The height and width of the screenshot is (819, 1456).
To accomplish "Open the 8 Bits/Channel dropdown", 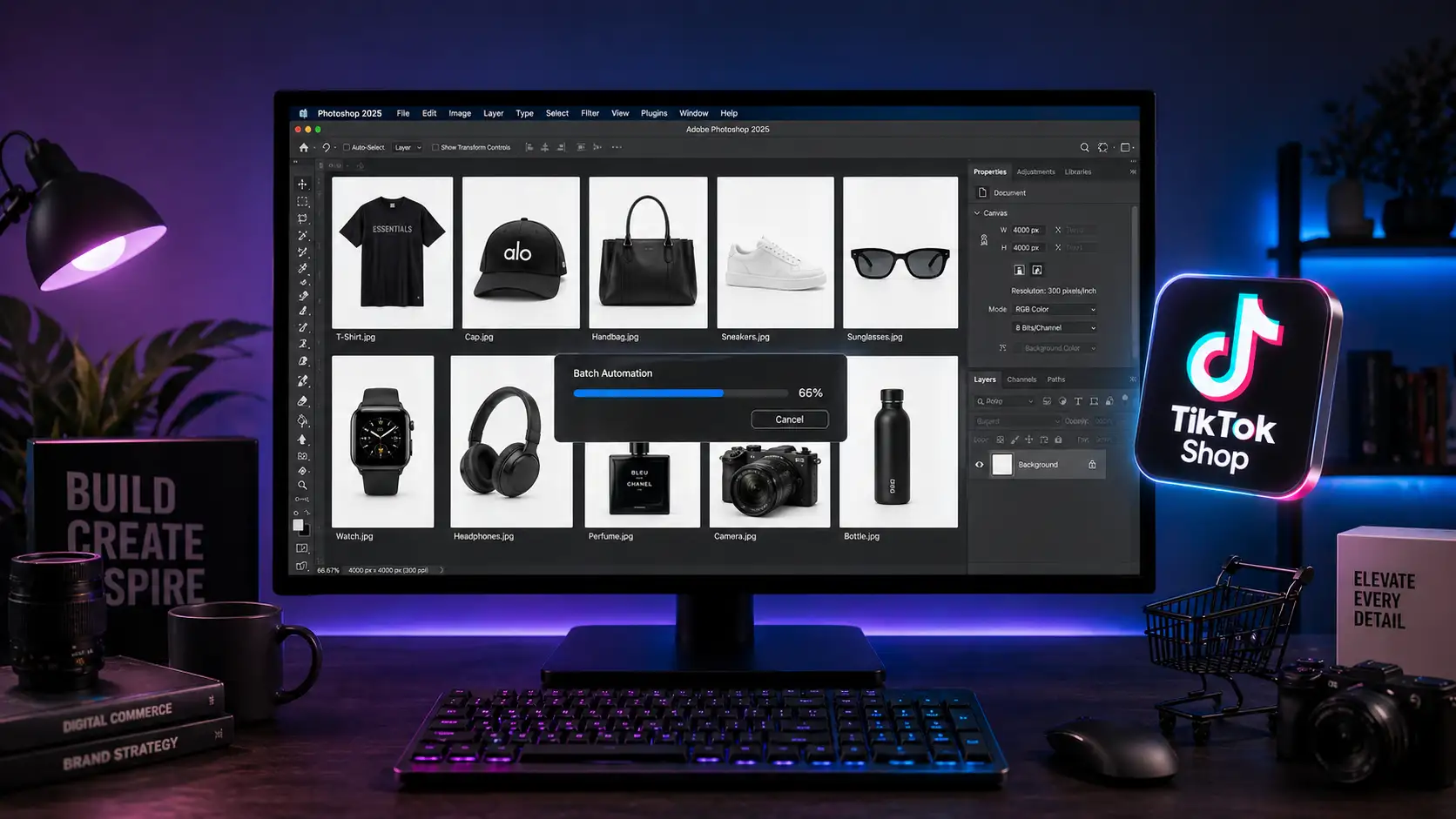I will click(1055, 327).
